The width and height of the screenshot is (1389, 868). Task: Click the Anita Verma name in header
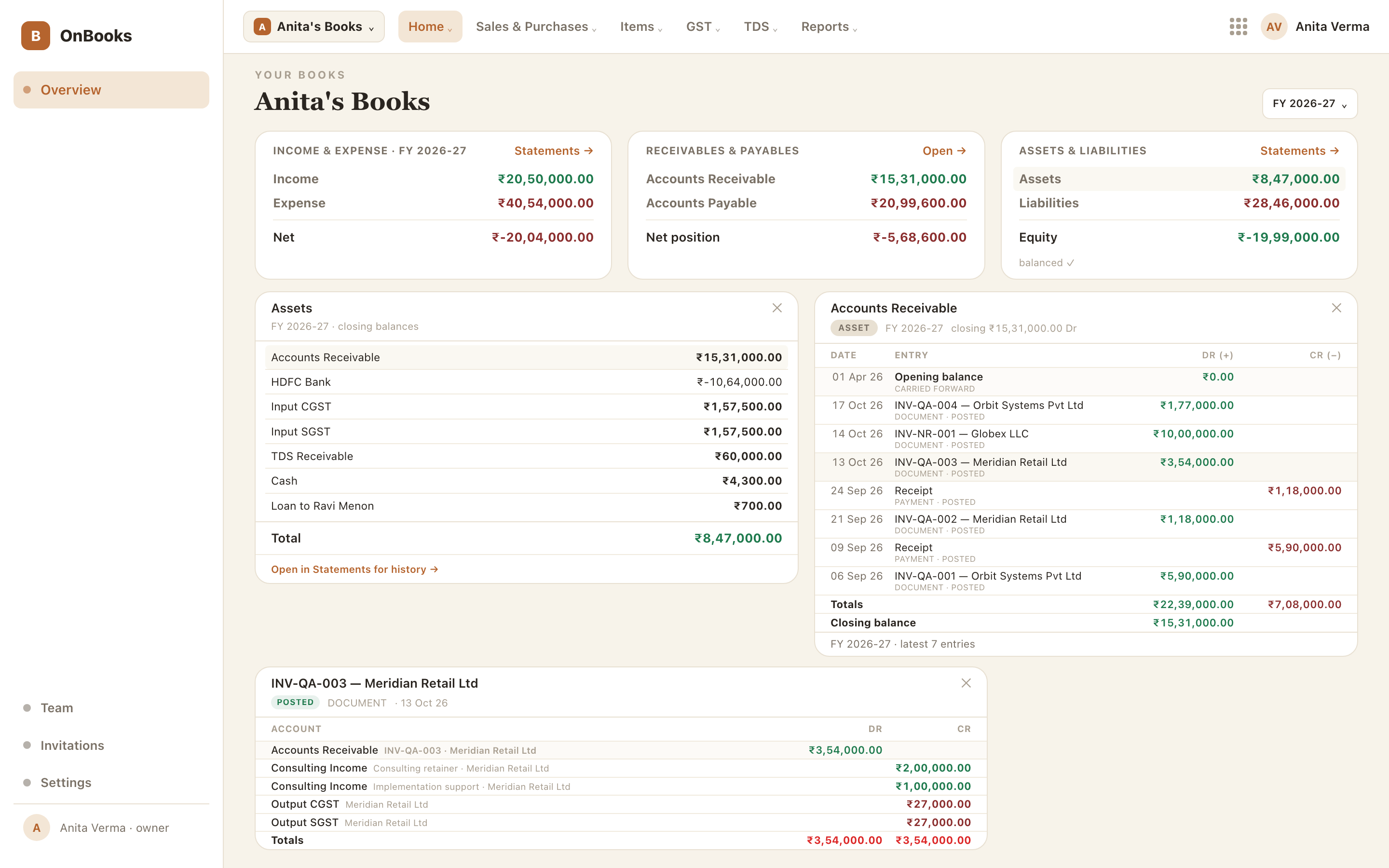tap(1332, 27)
